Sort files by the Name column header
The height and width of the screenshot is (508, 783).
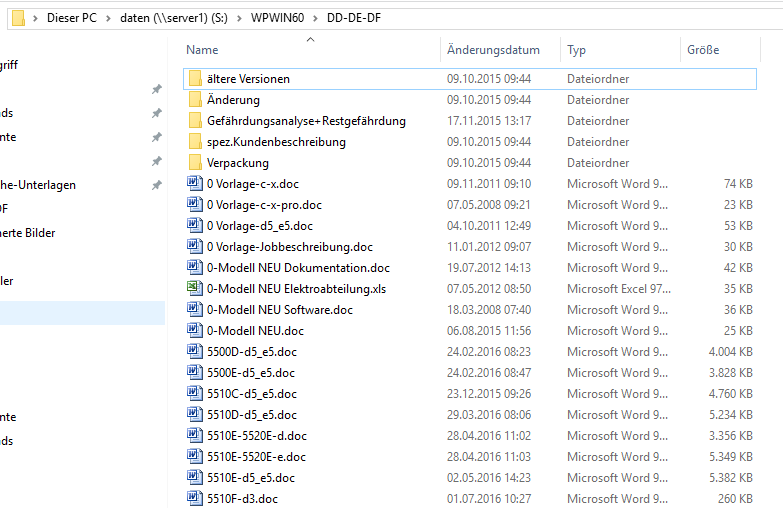click(202, 50)
